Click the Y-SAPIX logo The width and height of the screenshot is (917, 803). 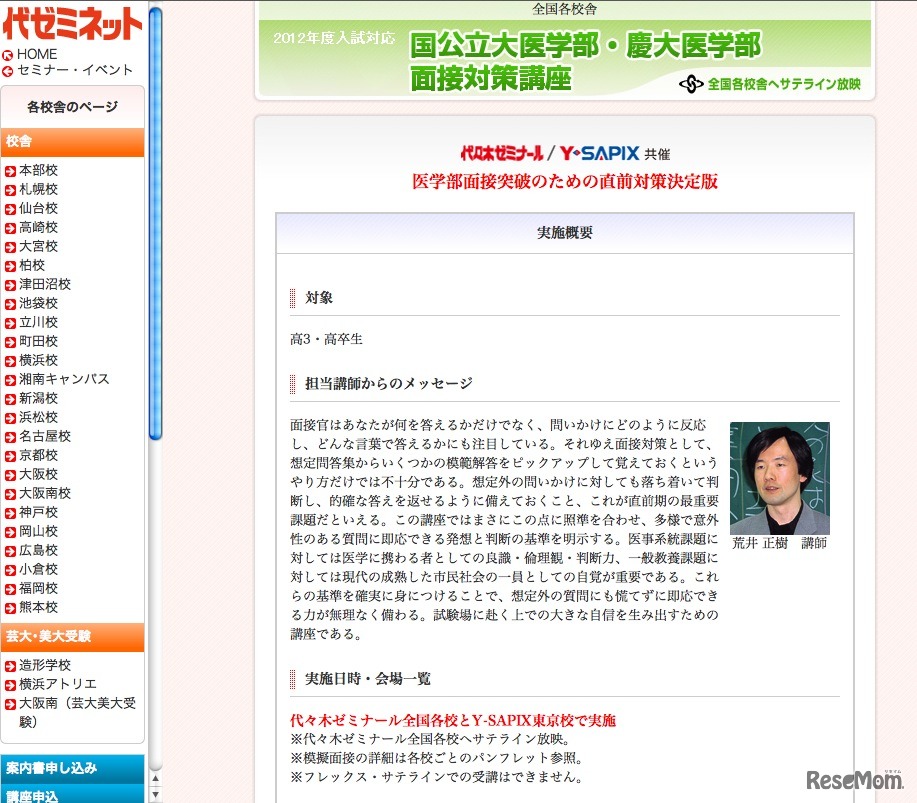[599, 153]
